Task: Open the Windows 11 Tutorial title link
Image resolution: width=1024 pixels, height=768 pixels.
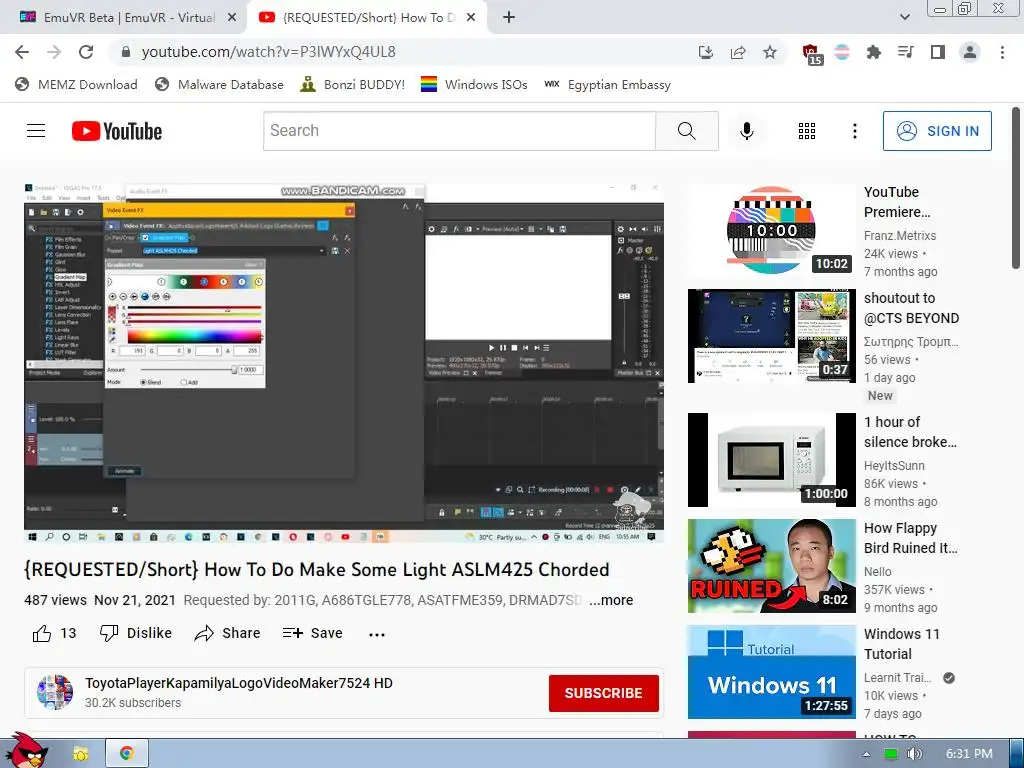Action: pyautogui.click(x=902, y=643)
